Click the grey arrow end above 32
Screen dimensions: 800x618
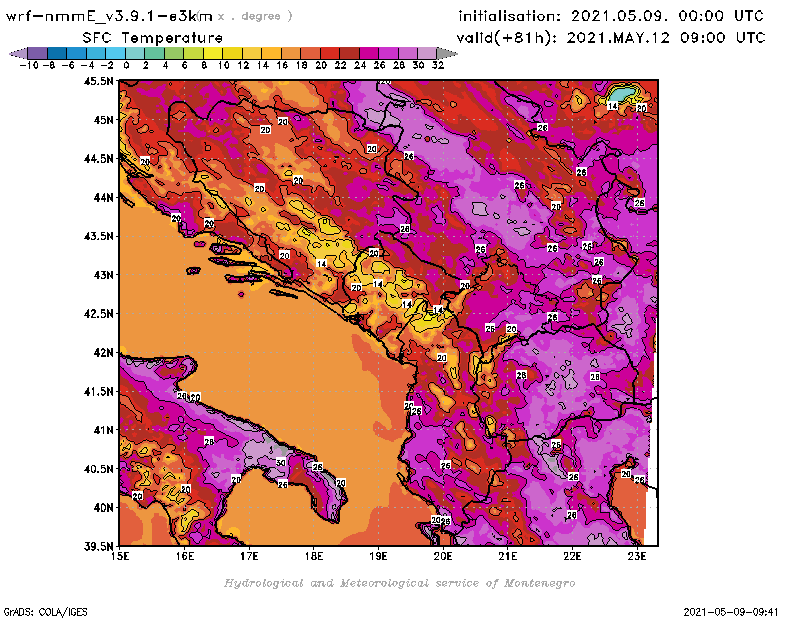pos(447,53)
